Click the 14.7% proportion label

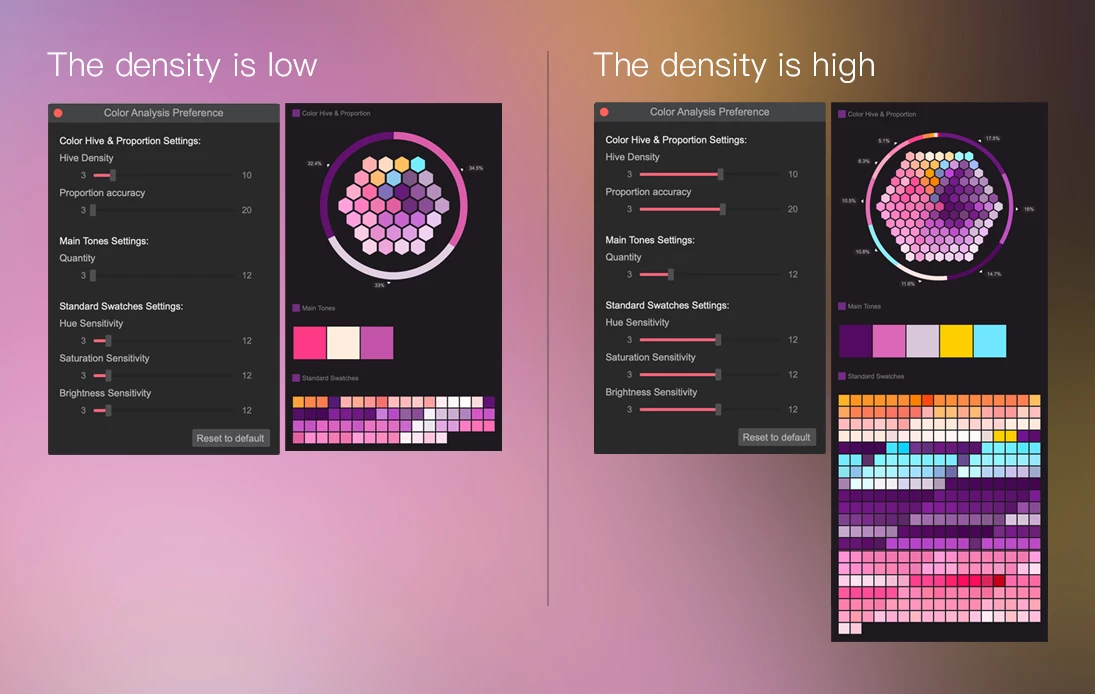click(994, 274)
